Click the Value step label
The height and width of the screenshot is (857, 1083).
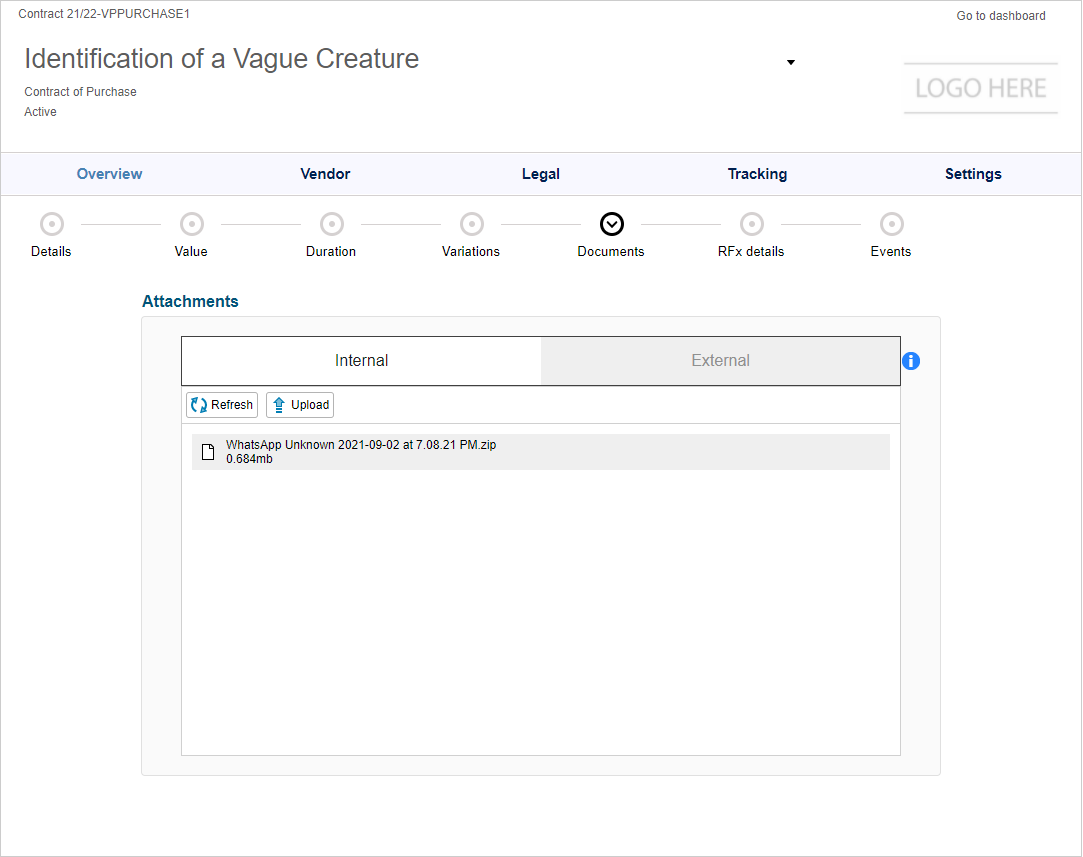(191, 251)
